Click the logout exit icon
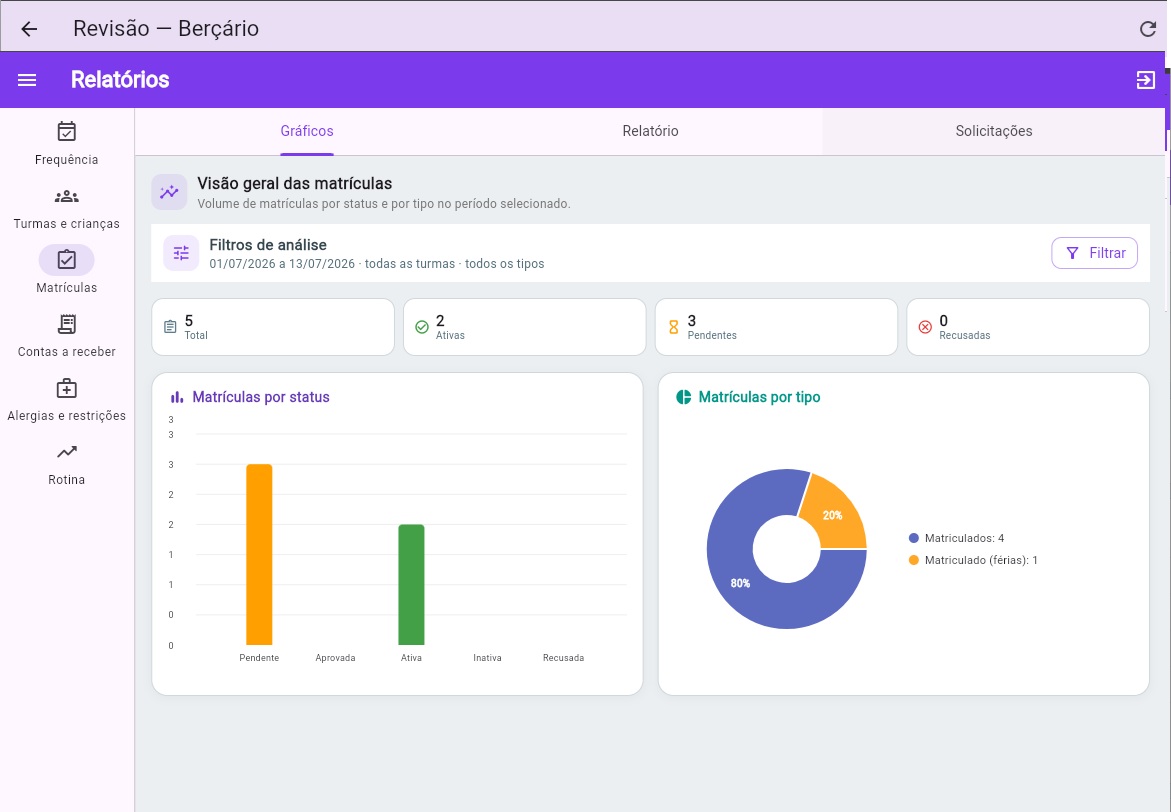This screenshot has width=1171, height=812. click(x=1146, y=80)
